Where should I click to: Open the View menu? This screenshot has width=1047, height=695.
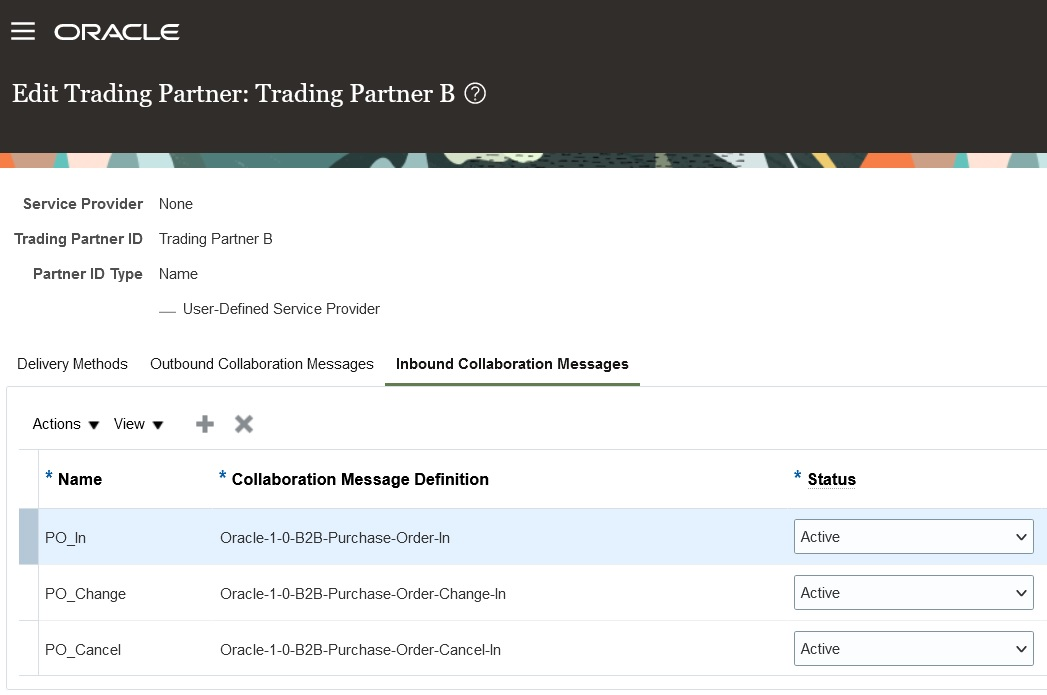131,424
